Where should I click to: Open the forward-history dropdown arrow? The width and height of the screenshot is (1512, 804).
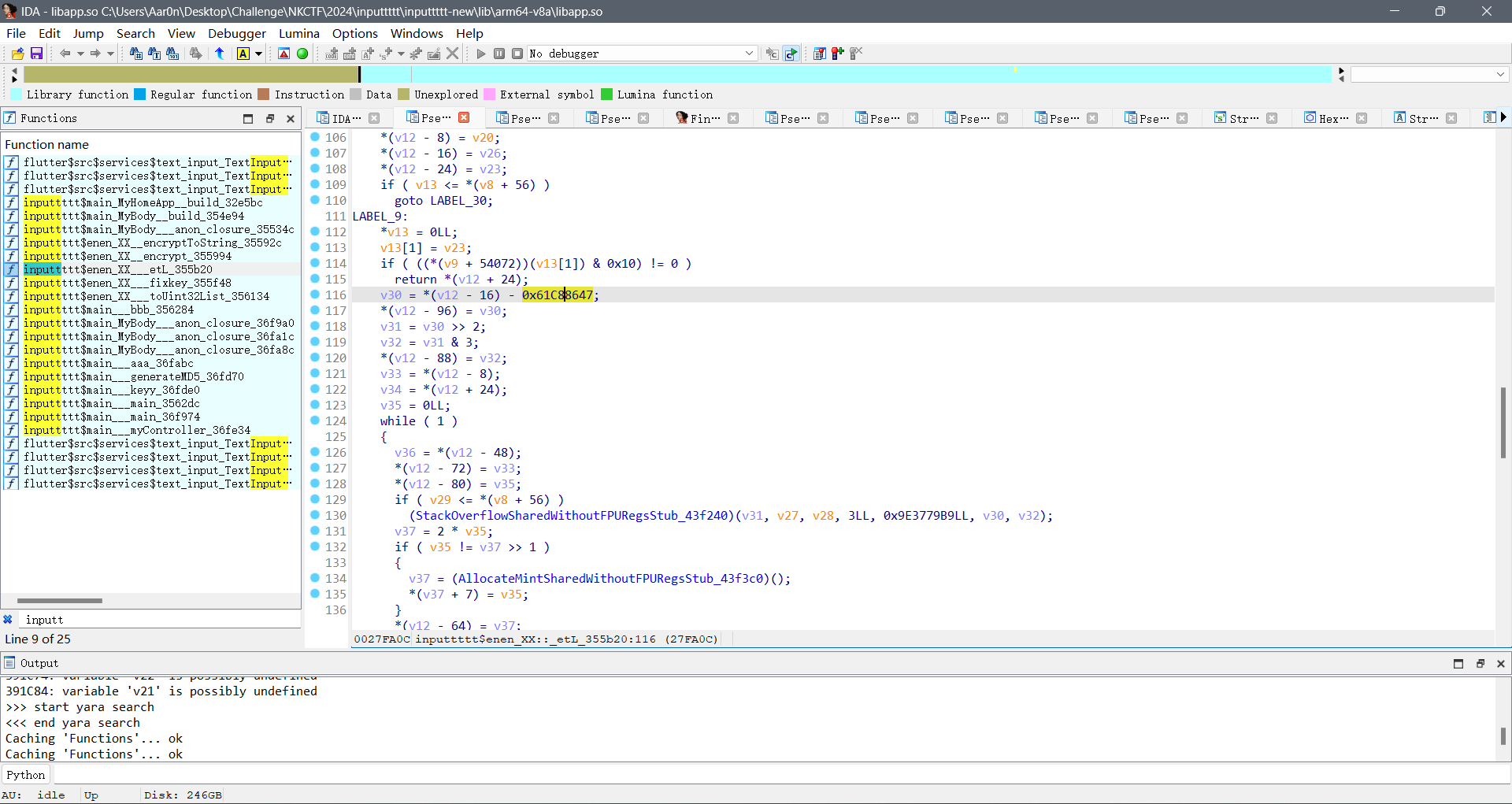(110, 54)
